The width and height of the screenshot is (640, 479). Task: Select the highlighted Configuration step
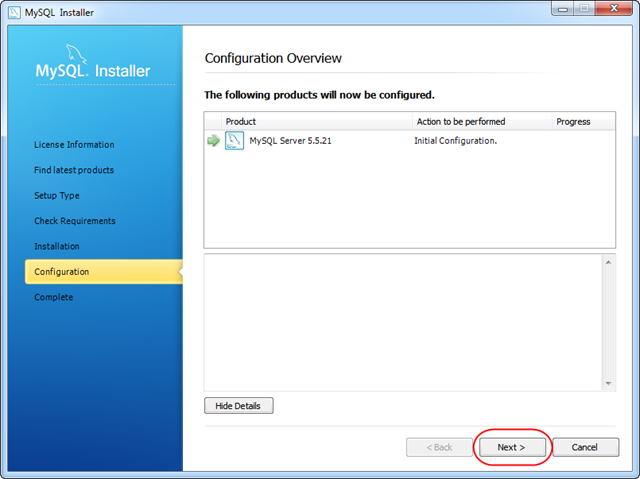coord(104,272)
